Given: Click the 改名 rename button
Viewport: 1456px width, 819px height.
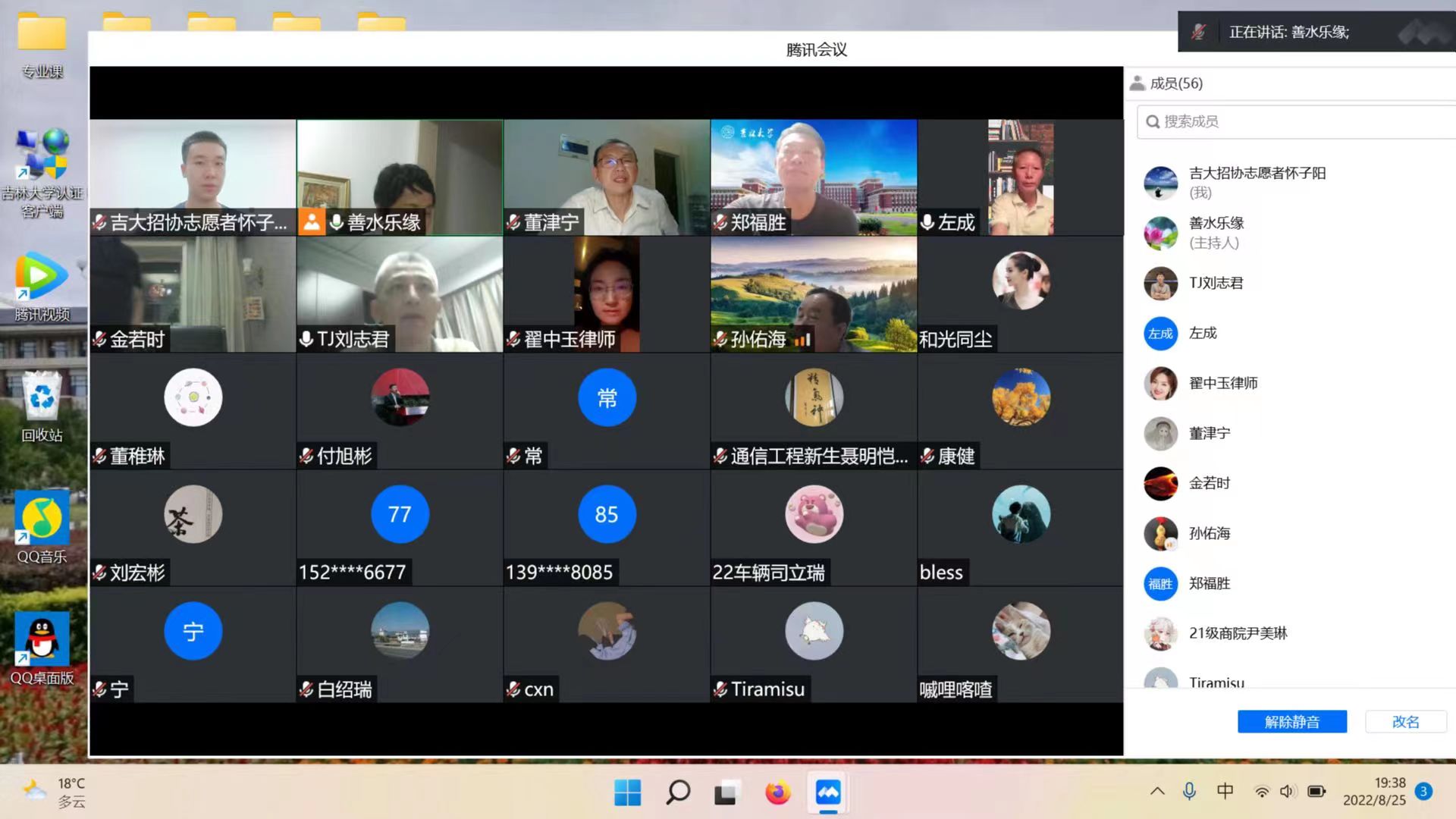Looking at the screenshot, I should point(1405,722).
